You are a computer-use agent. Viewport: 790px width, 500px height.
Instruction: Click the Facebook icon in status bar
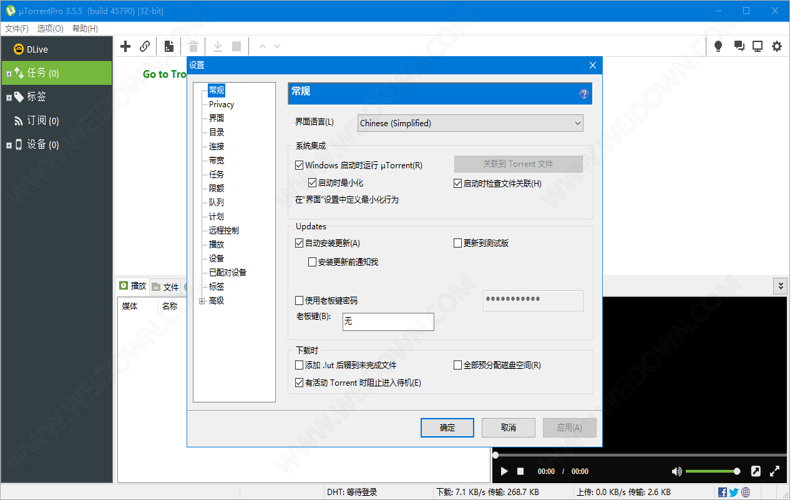[x=722, y=492]
